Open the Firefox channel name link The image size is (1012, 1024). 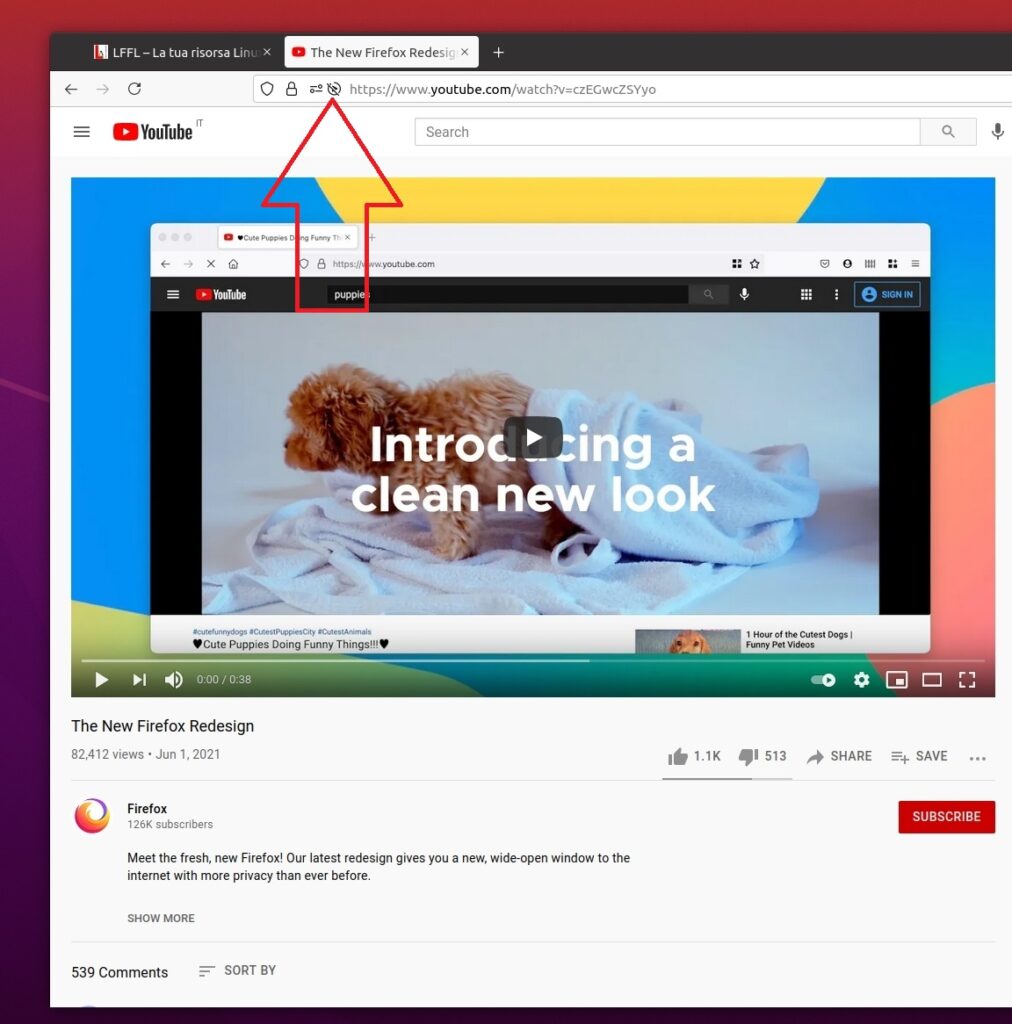[x=147, y=808]
